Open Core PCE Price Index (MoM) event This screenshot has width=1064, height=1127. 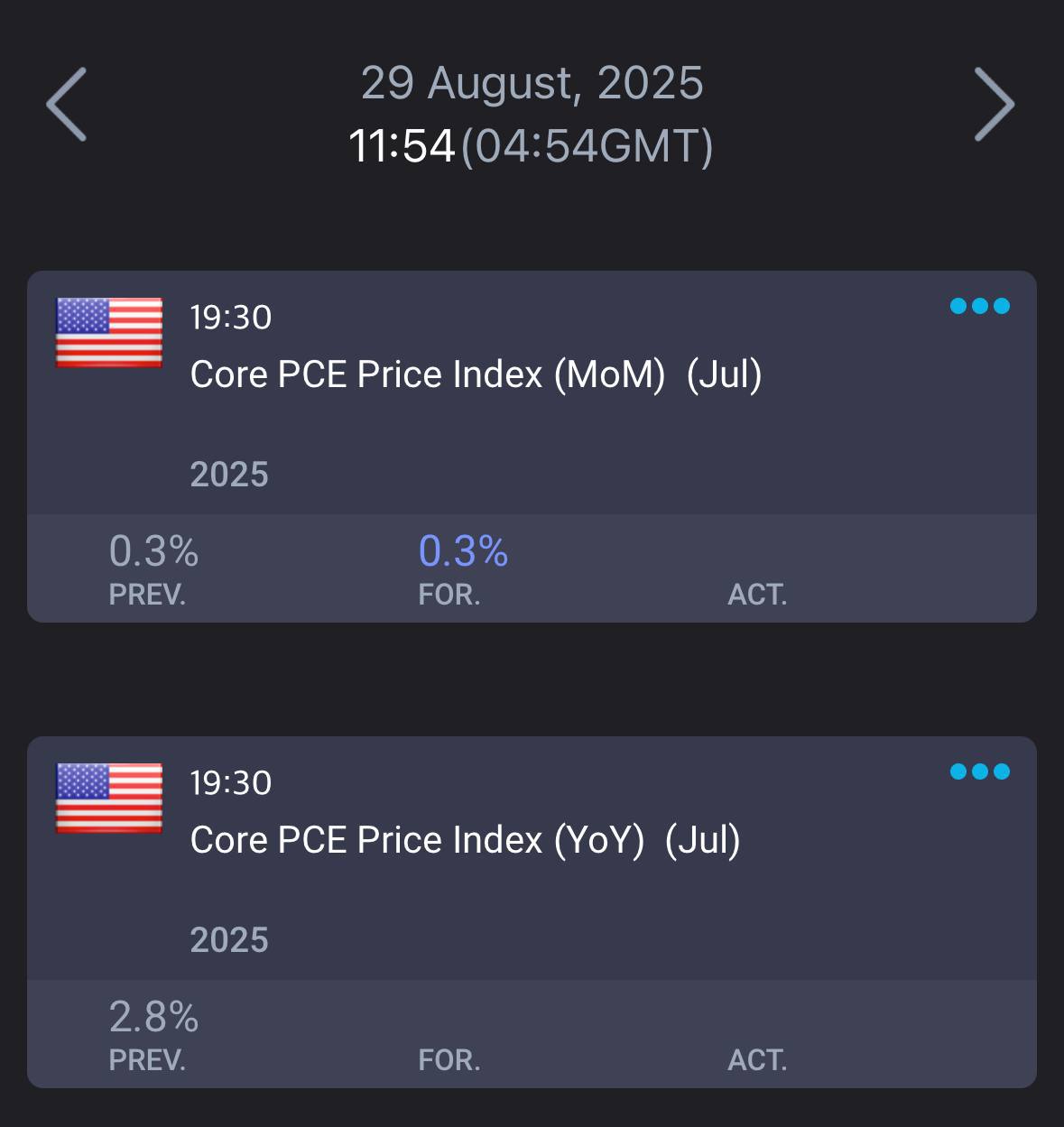tap(476, 374)
